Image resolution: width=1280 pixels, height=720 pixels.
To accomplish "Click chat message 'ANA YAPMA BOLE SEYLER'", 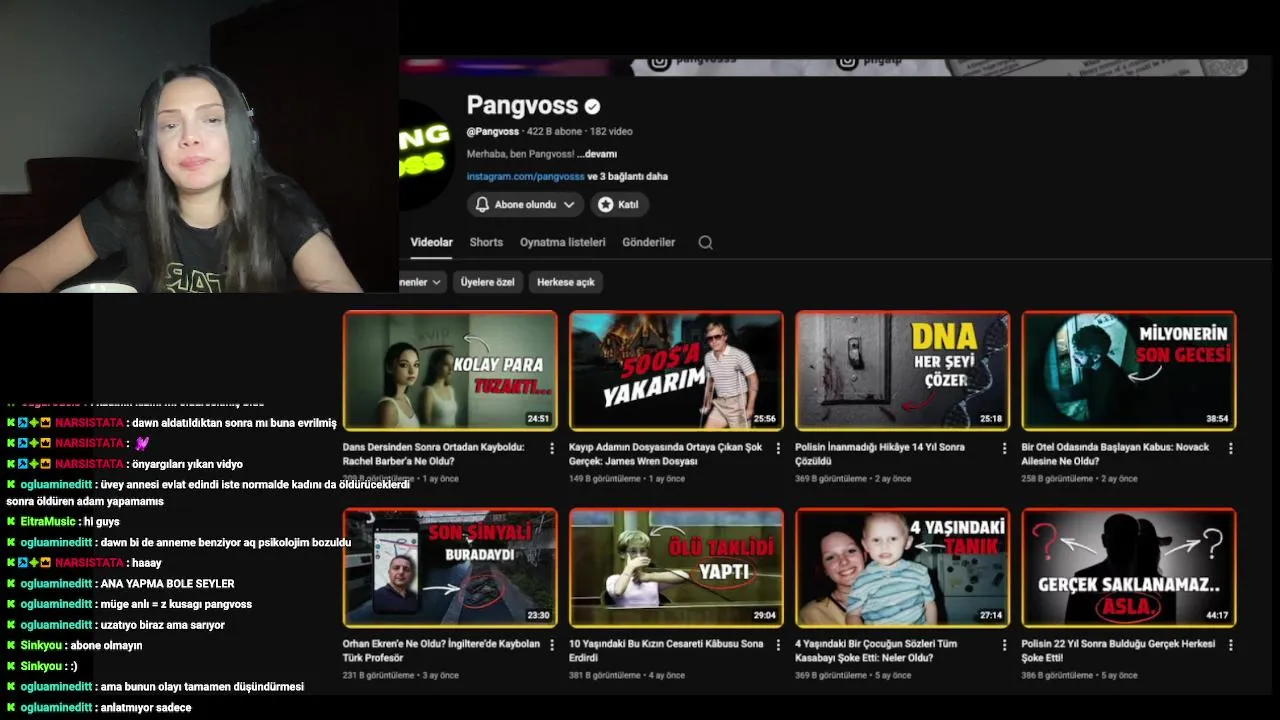I will pos(166,584).
